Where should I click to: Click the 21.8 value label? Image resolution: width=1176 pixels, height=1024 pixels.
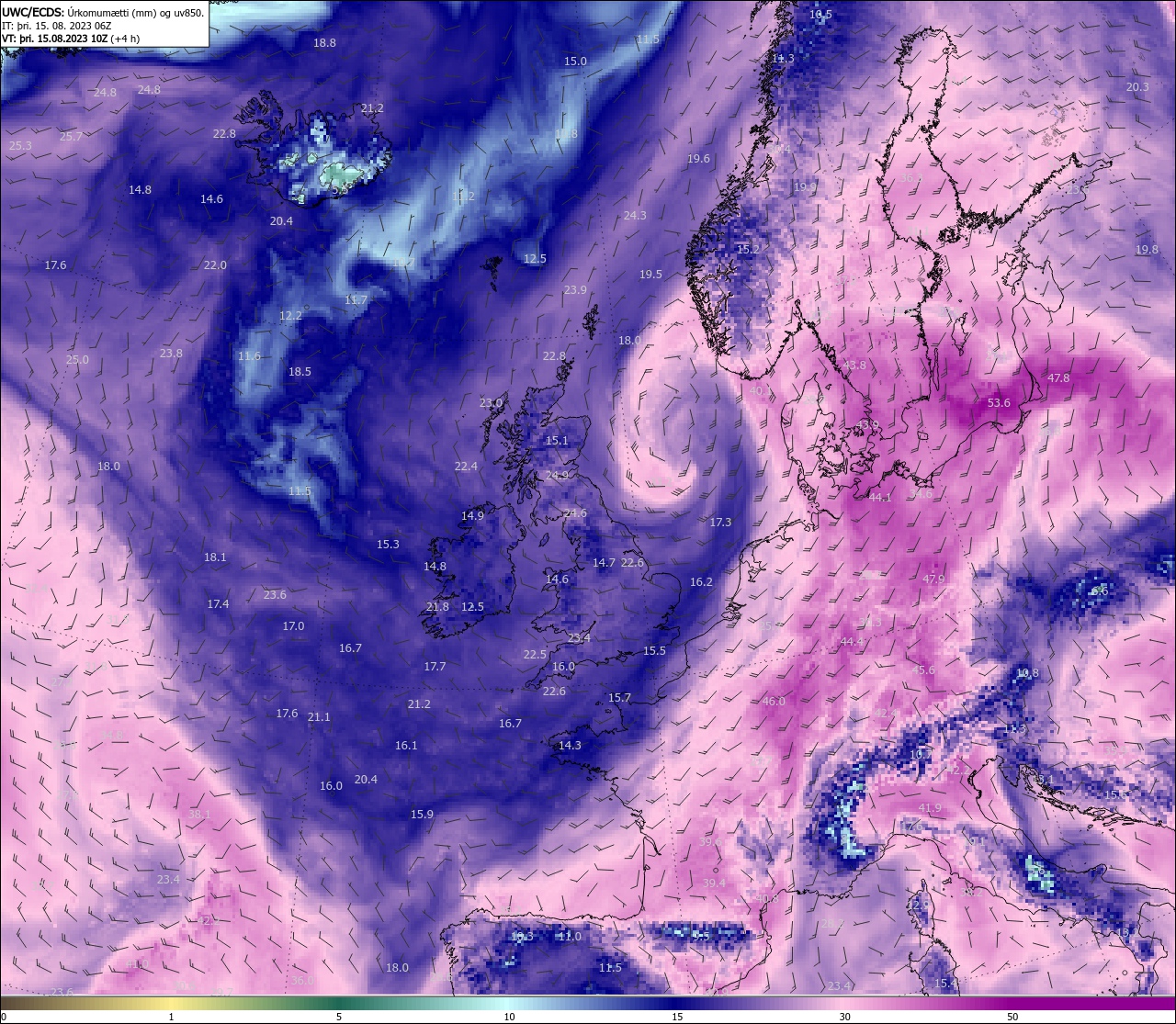437,607
